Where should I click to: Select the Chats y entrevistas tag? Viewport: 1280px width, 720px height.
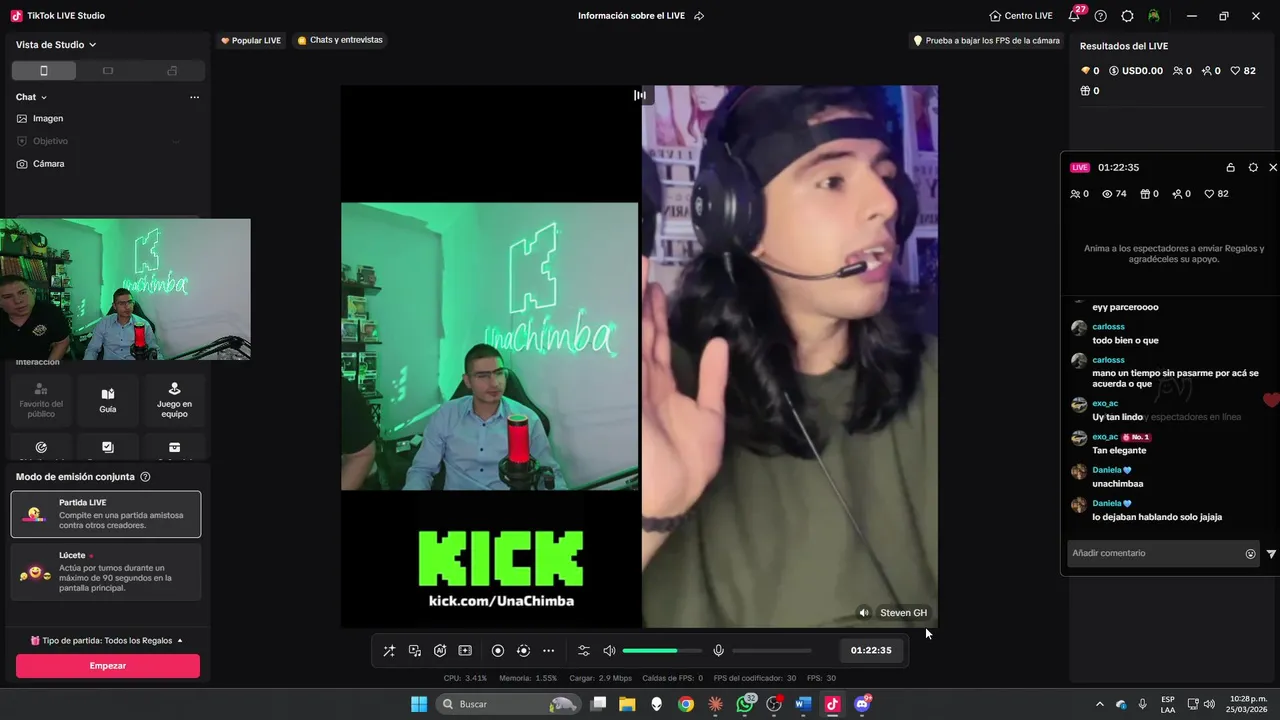click(x=340, y=40)
